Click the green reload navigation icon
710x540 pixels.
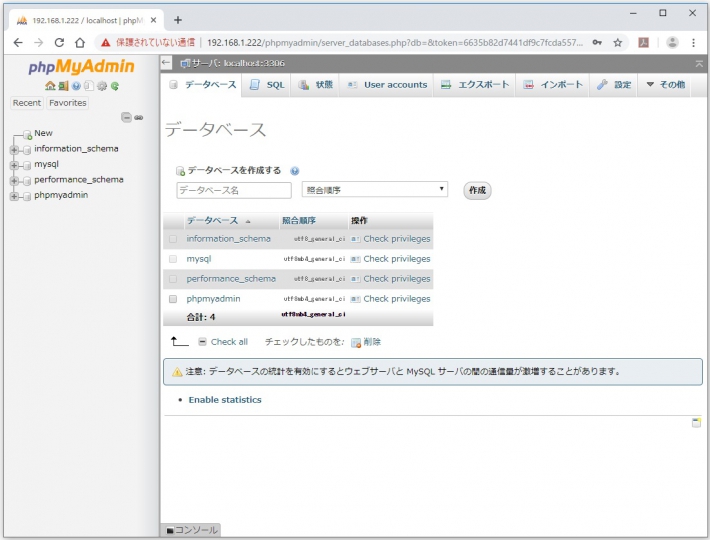pos(115,86)
